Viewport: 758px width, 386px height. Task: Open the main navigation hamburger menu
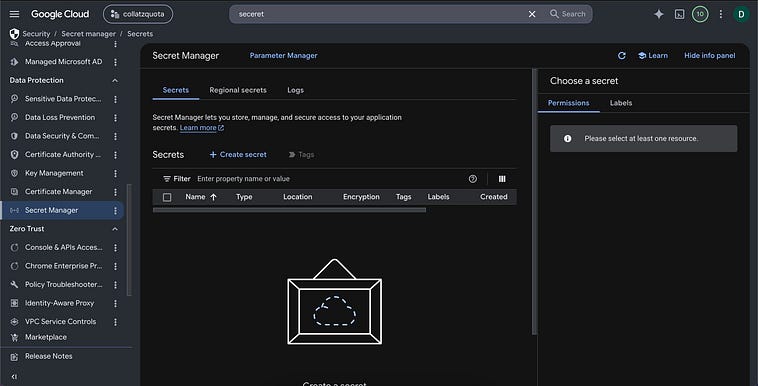15,14
